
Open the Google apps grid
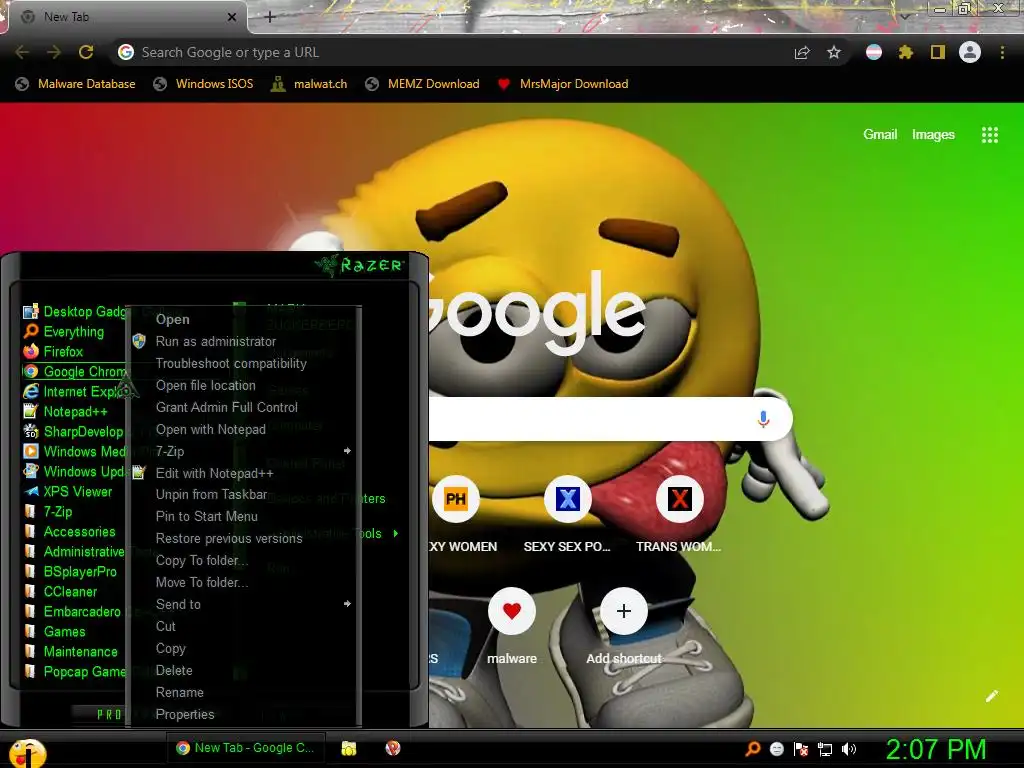[x=990, y=135]
